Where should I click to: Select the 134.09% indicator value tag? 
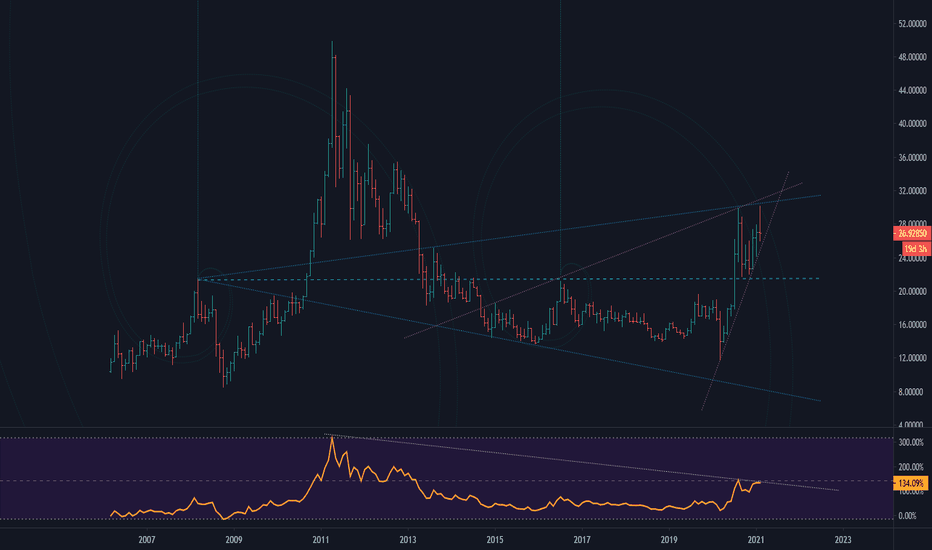(911, 483)
